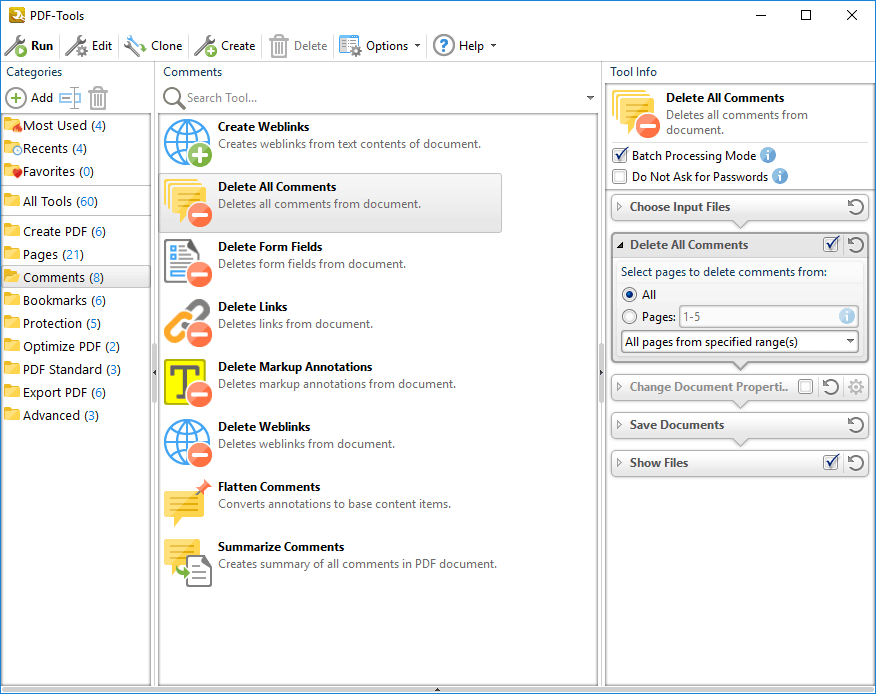
Task: Reset the Save Documents step with its reset icon
Action: pyautogui.click(x=855, y=425)
